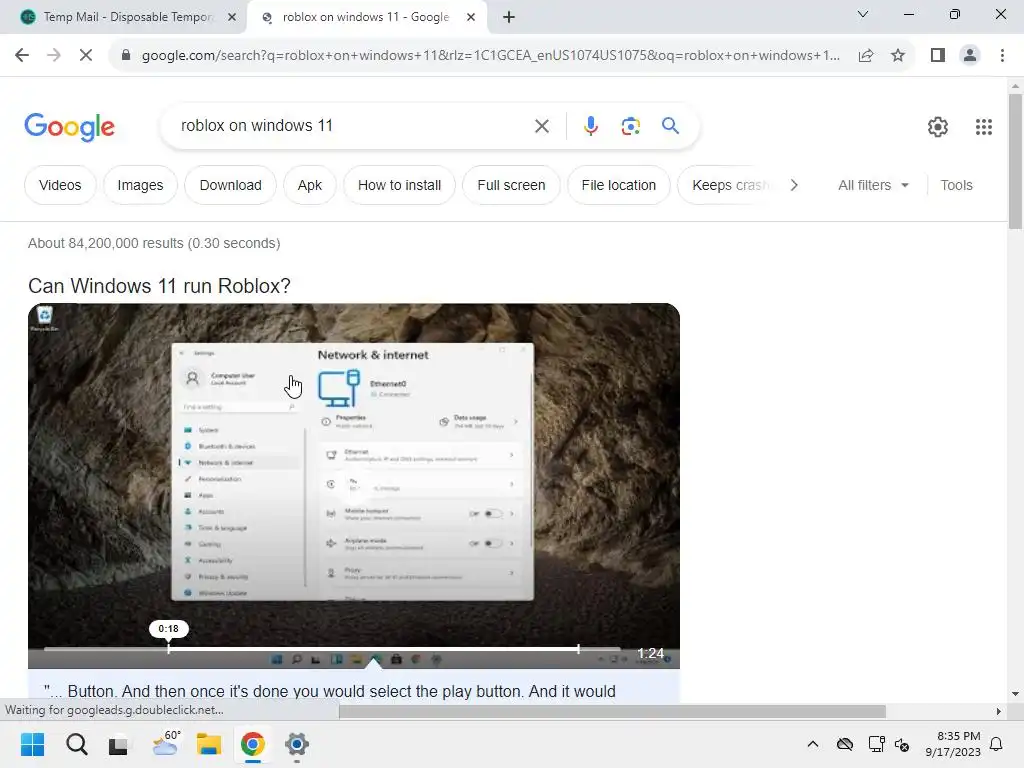Screen dimensions: 1024x768
Task: Open the Chrome profile avatar
Action: (x=970, y=56)
